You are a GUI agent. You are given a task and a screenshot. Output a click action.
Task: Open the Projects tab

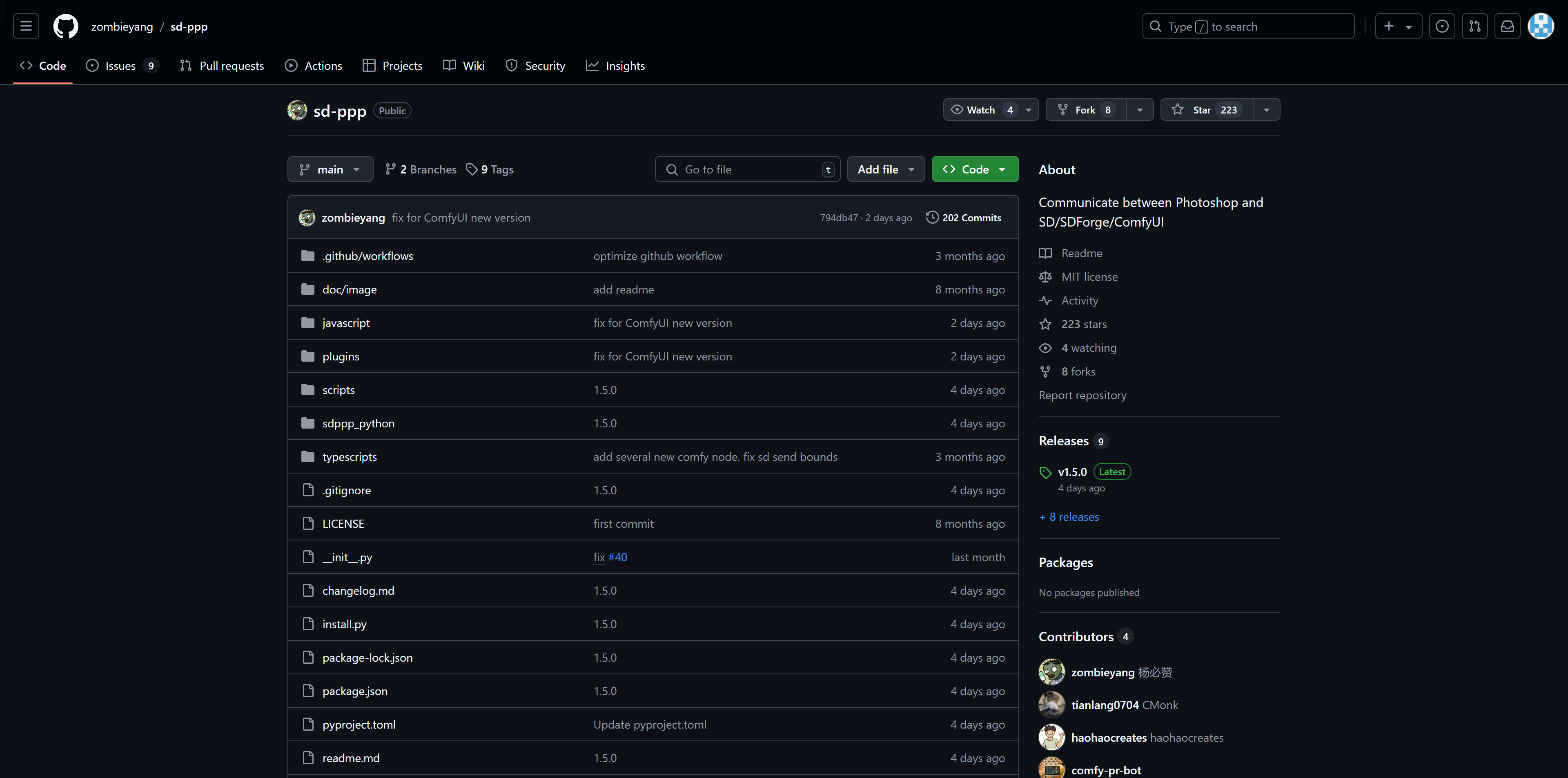(392, 66)
